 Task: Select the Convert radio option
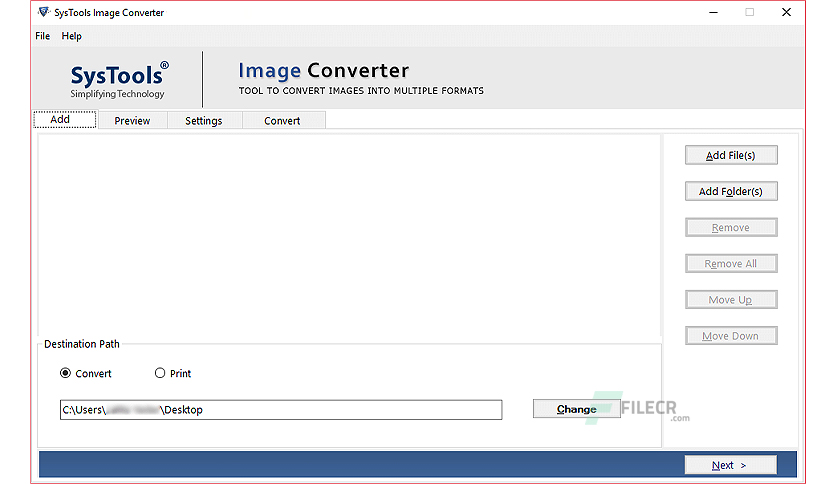86,374
